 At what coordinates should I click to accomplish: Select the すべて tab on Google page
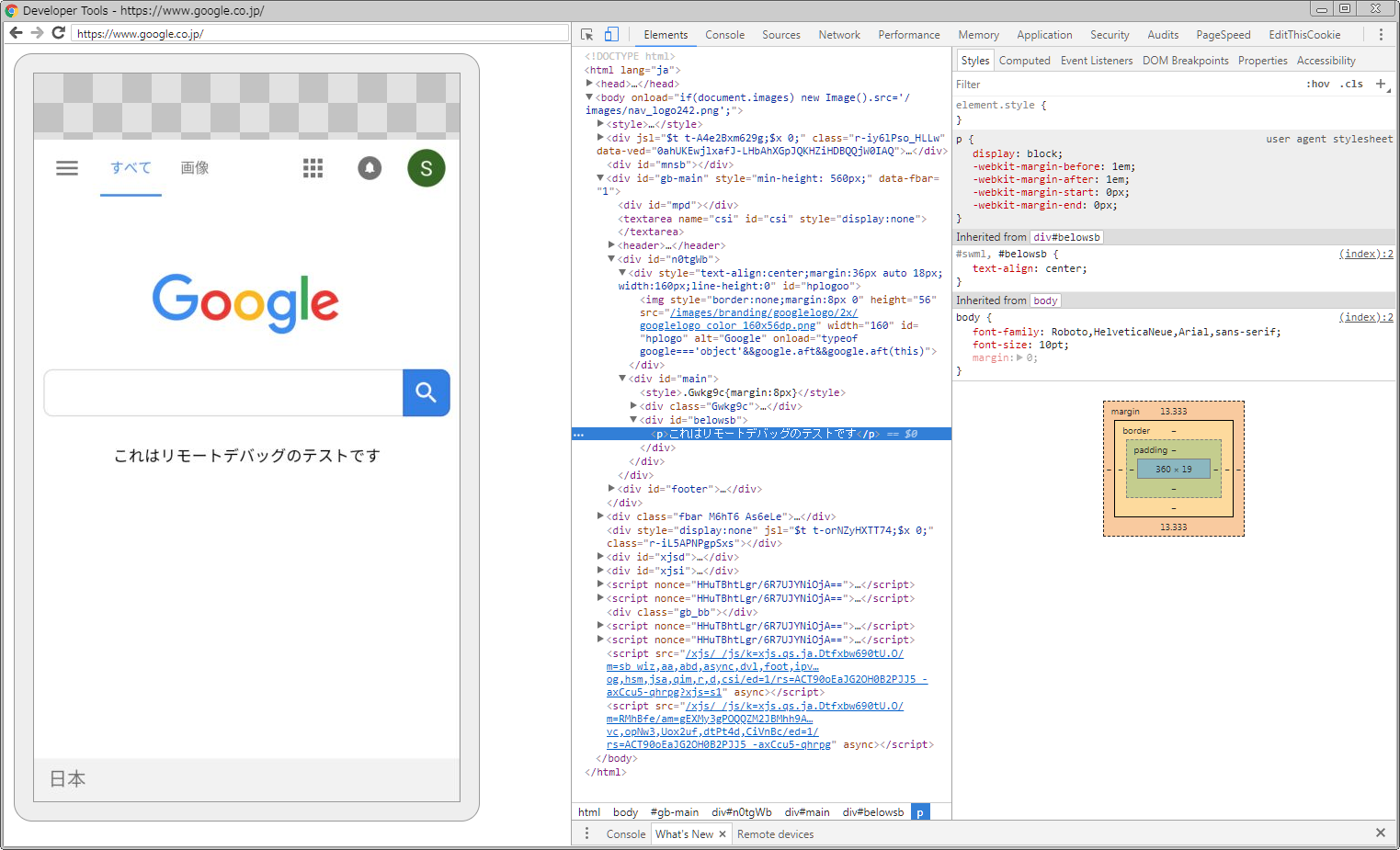tap(131, 168)
